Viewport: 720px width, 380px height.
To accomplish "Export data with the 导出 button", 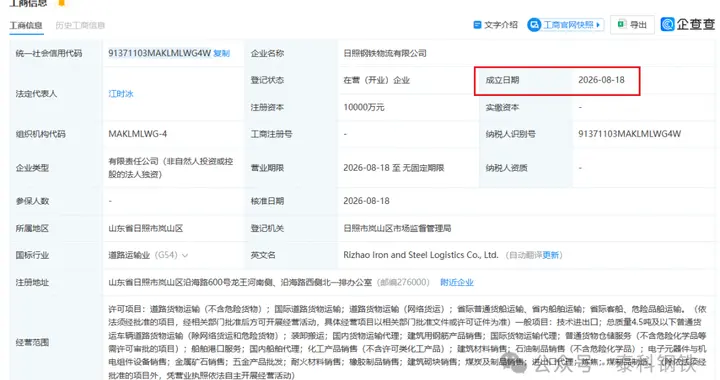I will click(x=632, y=25).
